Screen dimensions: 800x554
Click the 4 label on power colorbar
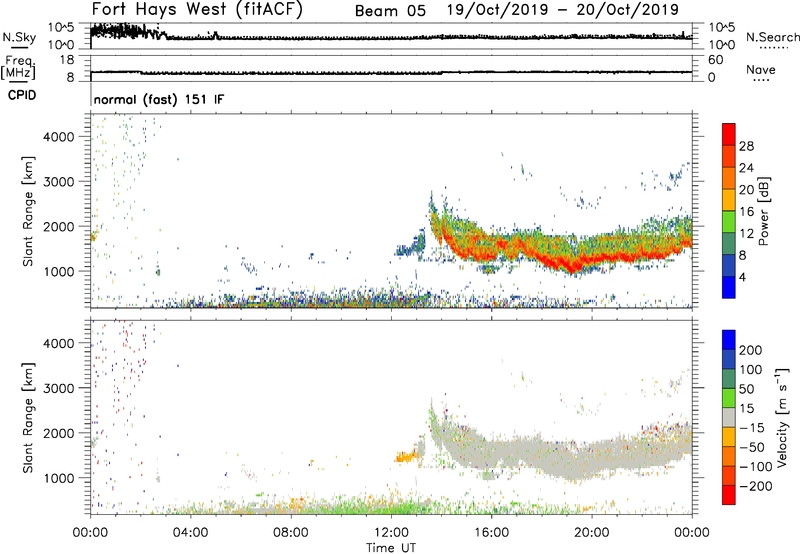[742, 277]
